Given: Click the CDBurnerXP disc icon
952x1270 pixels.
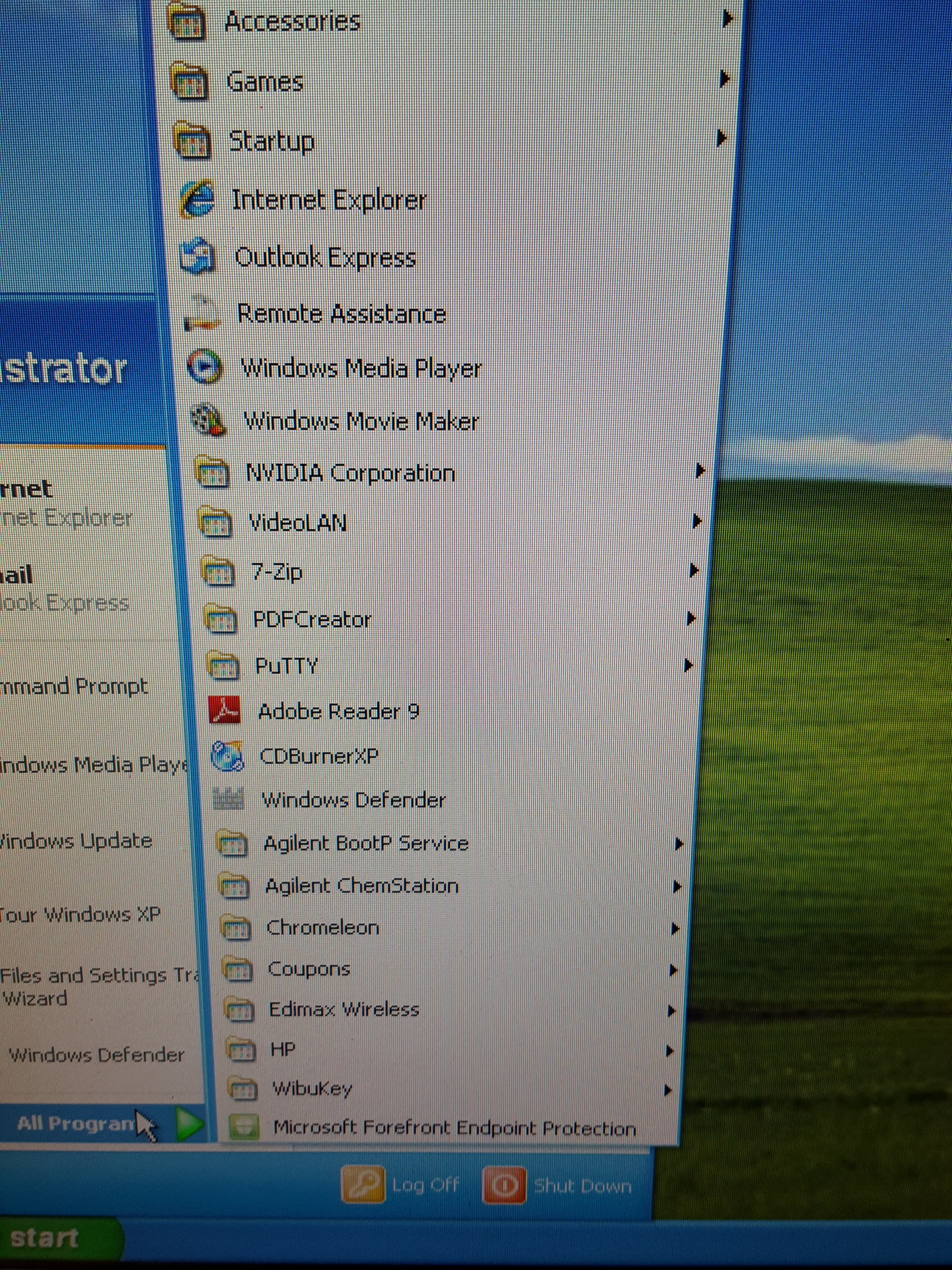Looking at the screenshot, I should 227,756.
